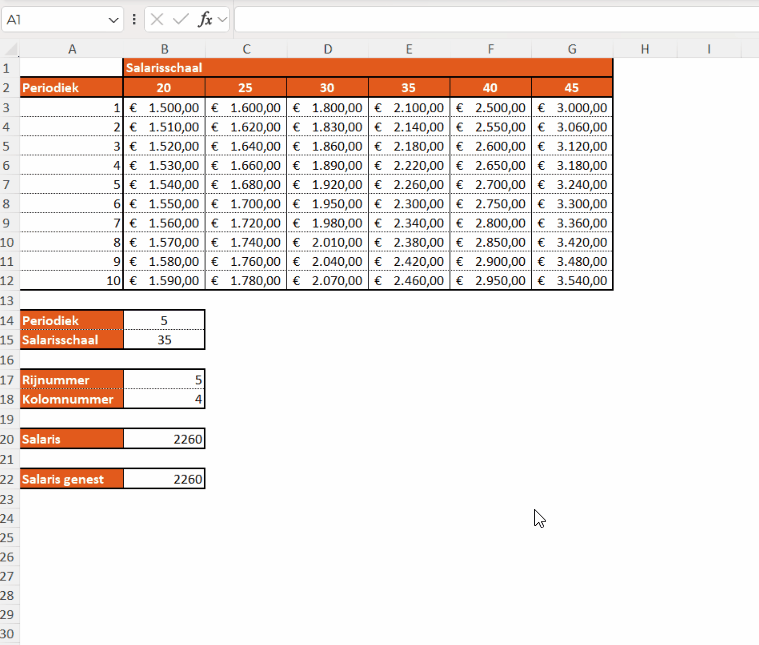Click the salary scale header 45
Screen dimensions: 759x645
click(x=572, y=88)
